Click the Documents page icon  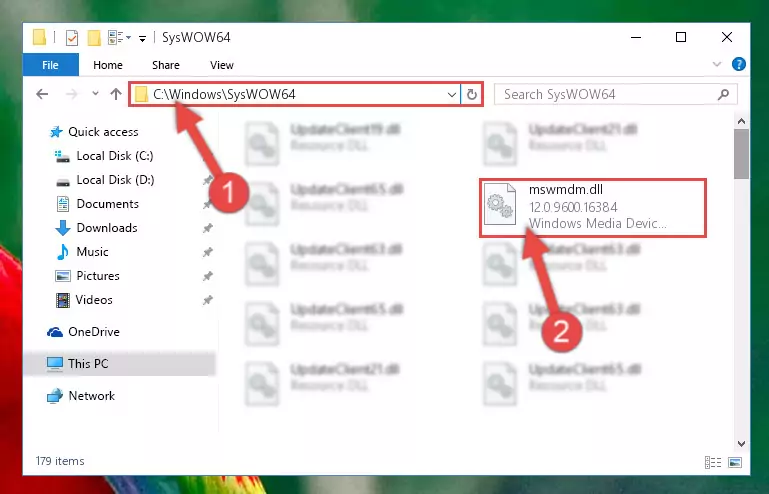click(63, 204)
